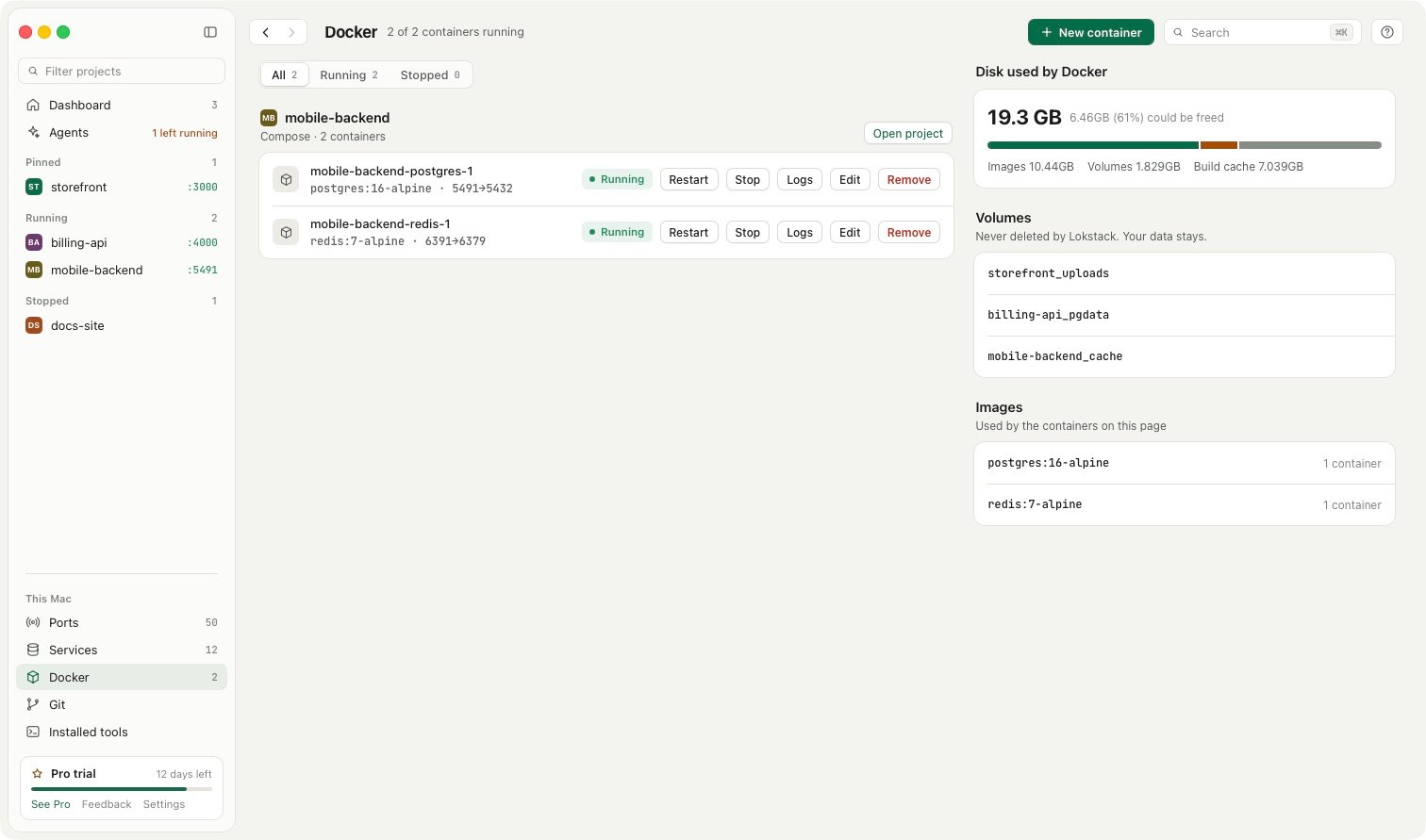The width and height of the screenshot is (1426, 840).
Task: Click the Filter projects input field
Action: click(x=122, y=71)
